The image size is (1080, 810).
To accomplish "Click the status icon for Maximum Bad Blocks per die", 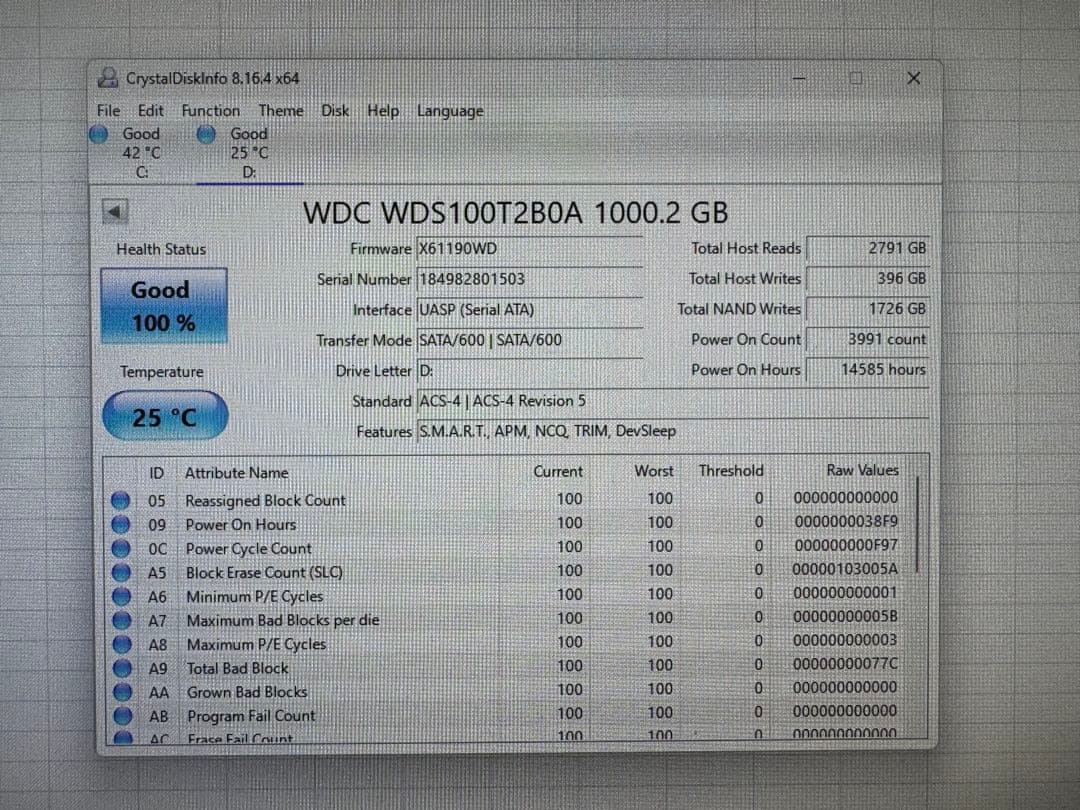I will [122, 620].
